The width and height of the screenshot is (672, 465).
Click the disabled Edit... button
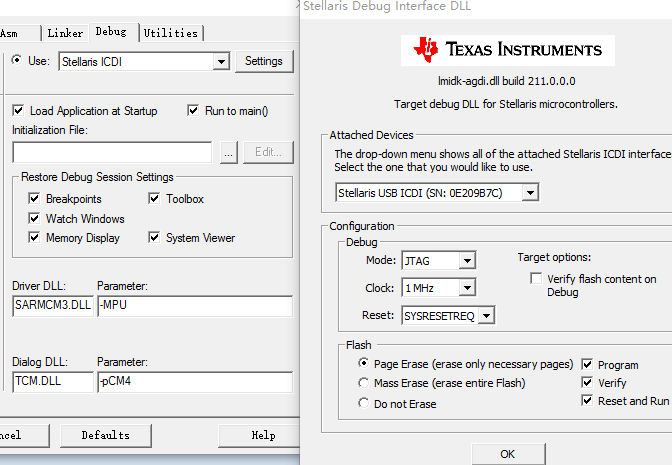268,152
